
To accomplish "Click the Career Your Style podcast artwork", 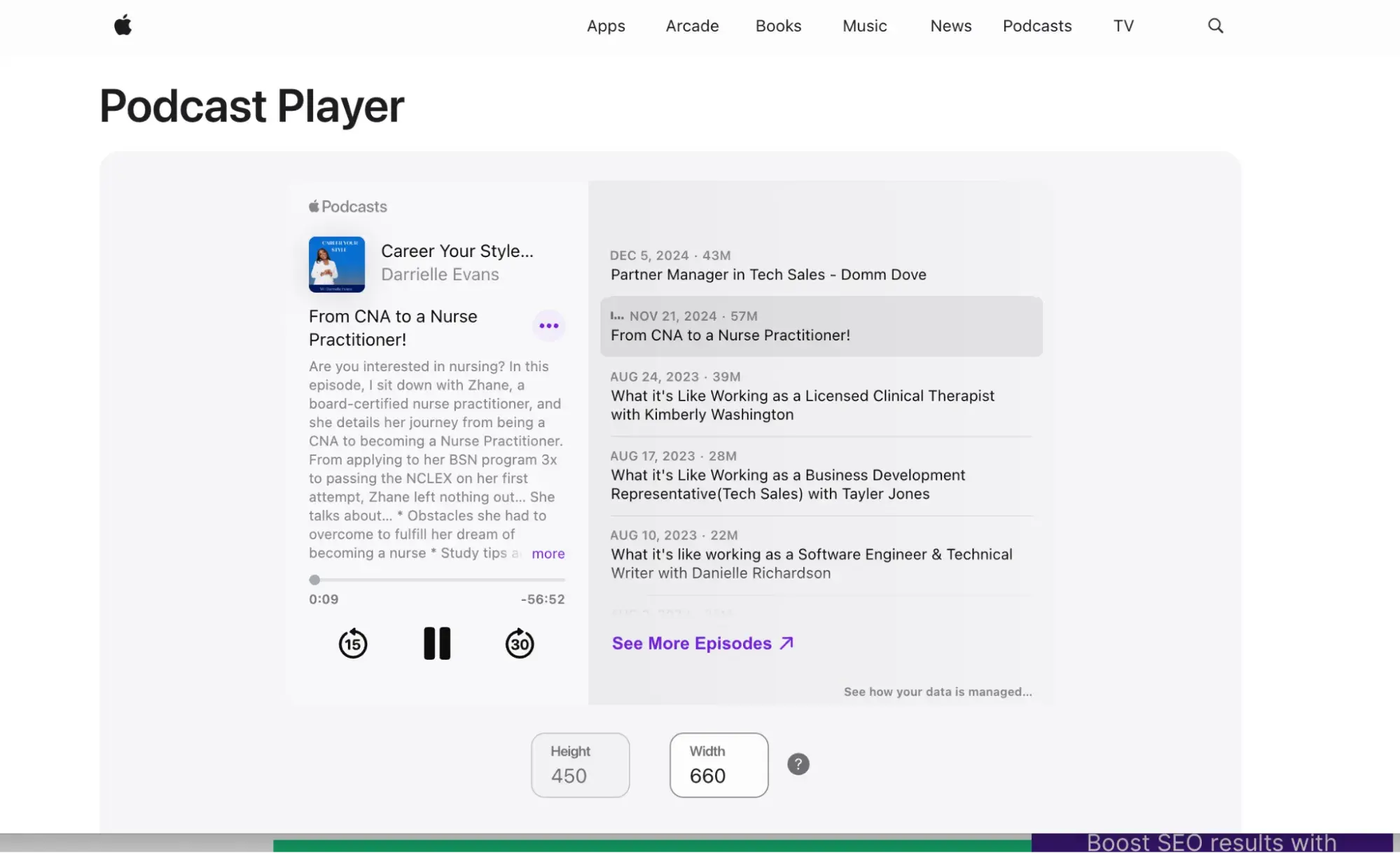I will coord(337,265).
